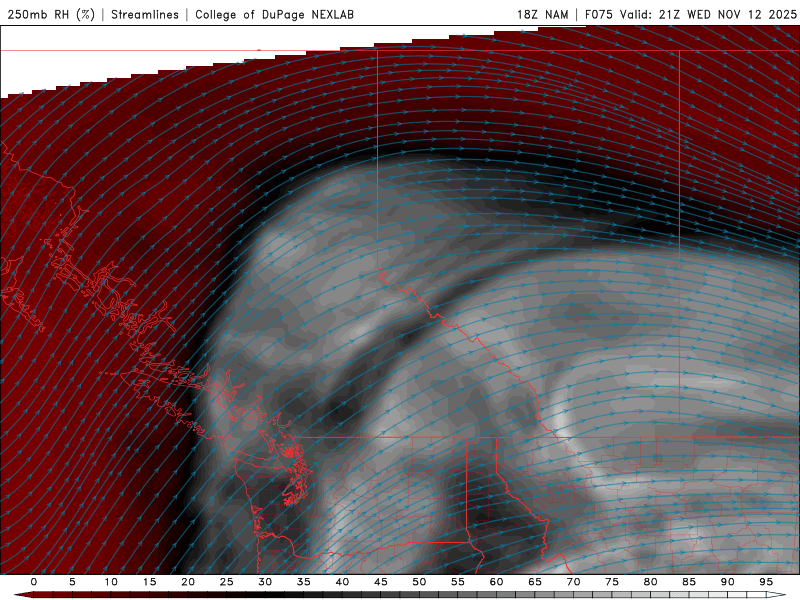800x600 pixels.
Task: Click the colorbar label "10"
Action: click(x=111, y=582)
